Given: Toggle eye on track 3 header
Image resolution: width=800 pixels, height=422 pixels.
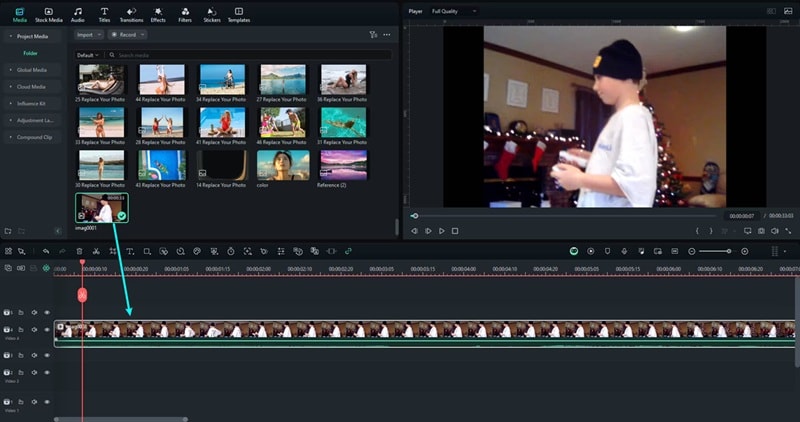Looking at the screenshot, I should pos(47,355).
